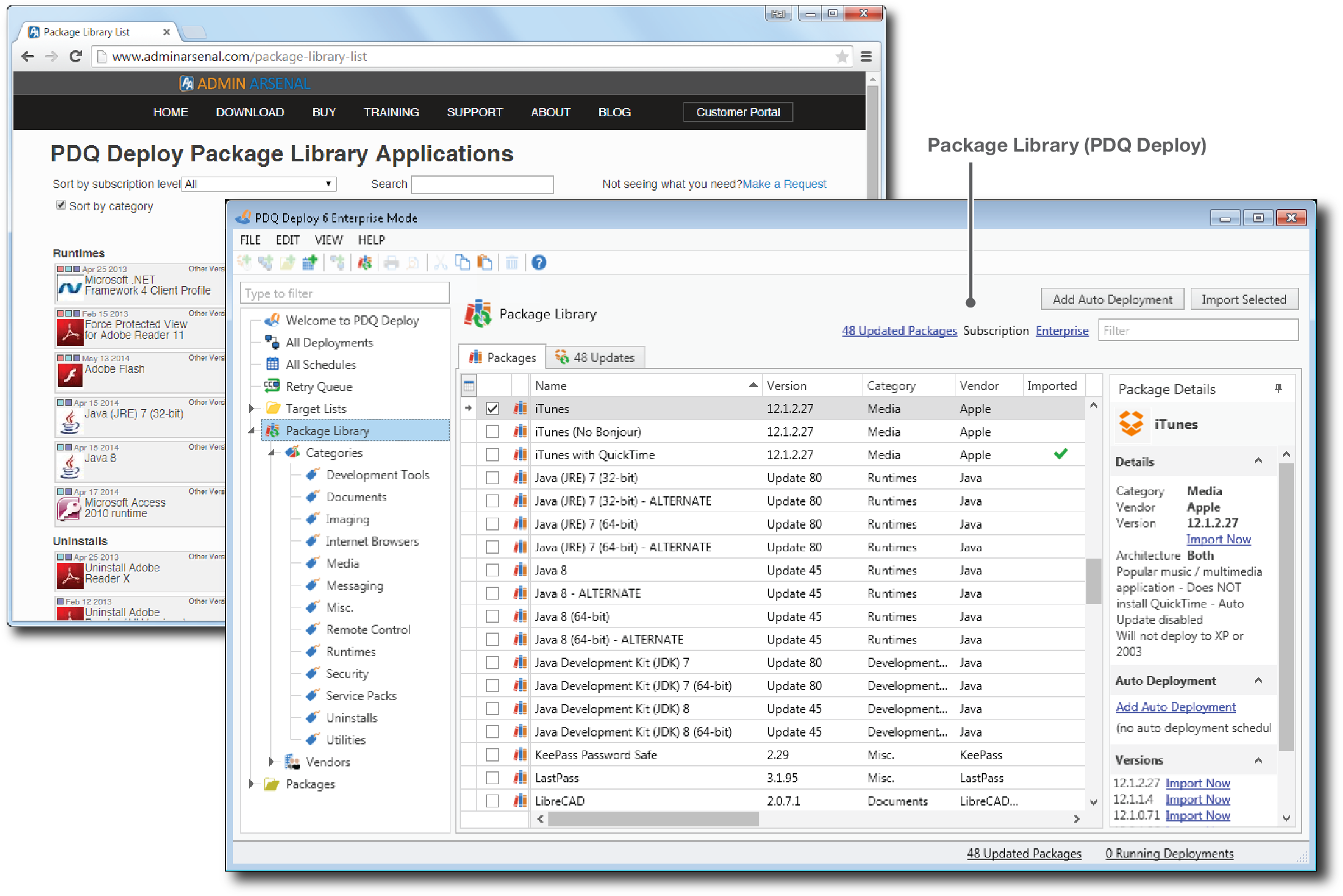Collapse the Versions section
Viewport: 1343px width, 896px height.
(x=1258, y=761)
